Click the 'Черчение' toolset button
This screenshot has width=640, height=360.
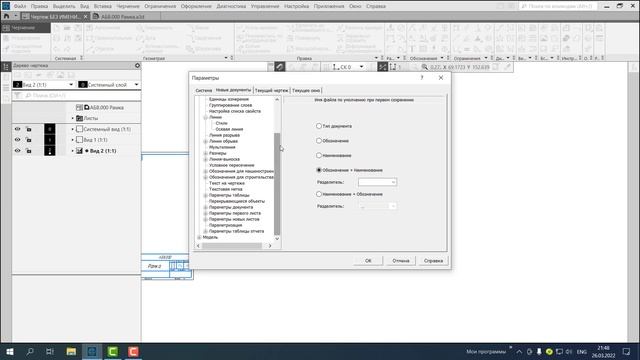click(25, 28)
